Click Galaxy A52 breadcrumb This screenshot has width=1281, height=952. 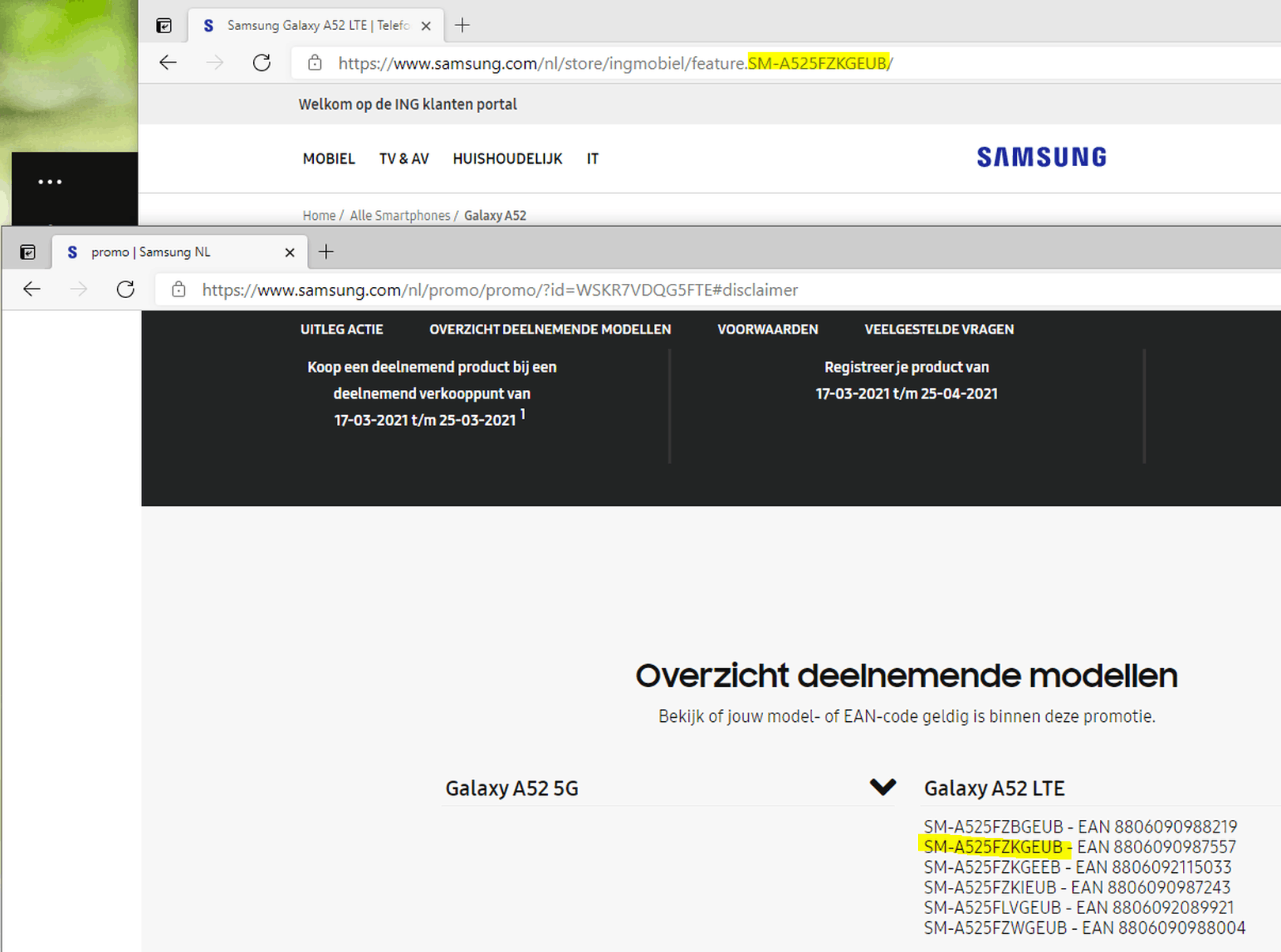(495, 215)
